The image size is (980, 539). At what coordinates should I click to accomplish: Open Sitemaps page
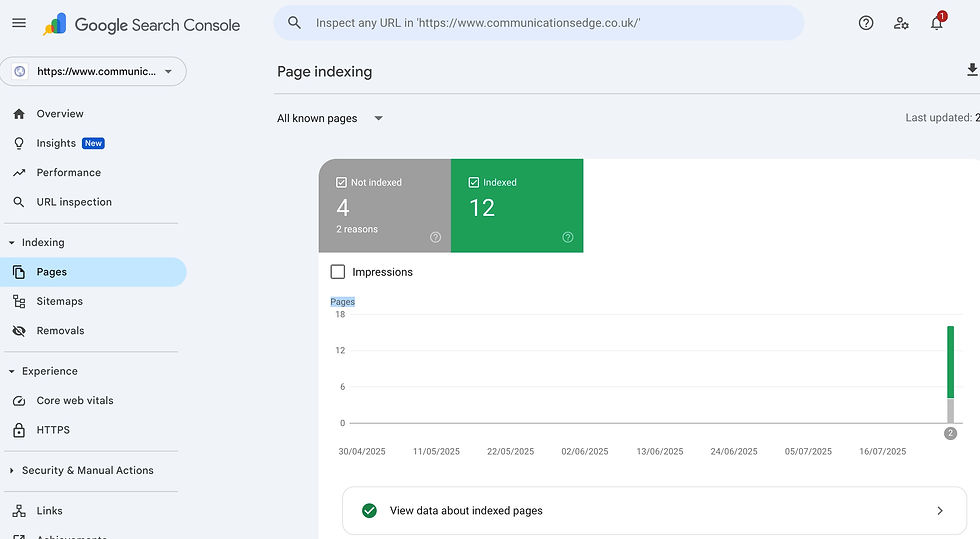[59, 301]
